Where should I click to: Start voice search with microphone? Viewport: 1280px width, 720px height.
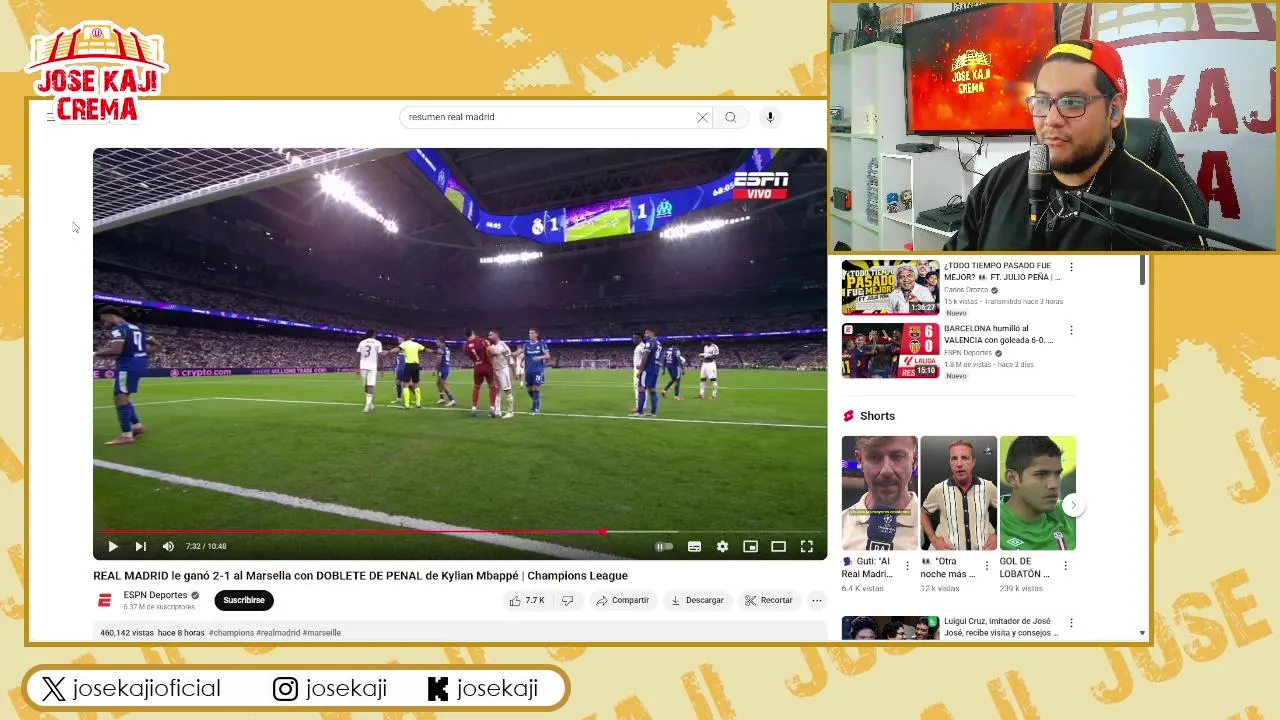(x=770, y=117)
